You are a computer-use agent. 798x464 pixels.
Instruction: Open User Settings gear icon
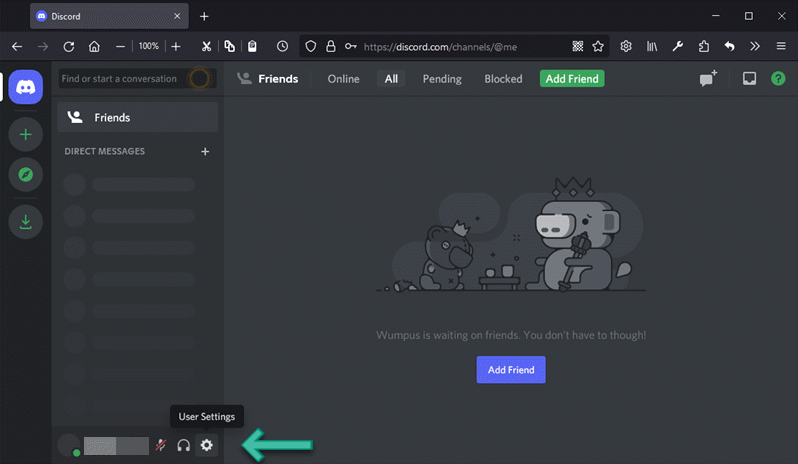[207, 445]
